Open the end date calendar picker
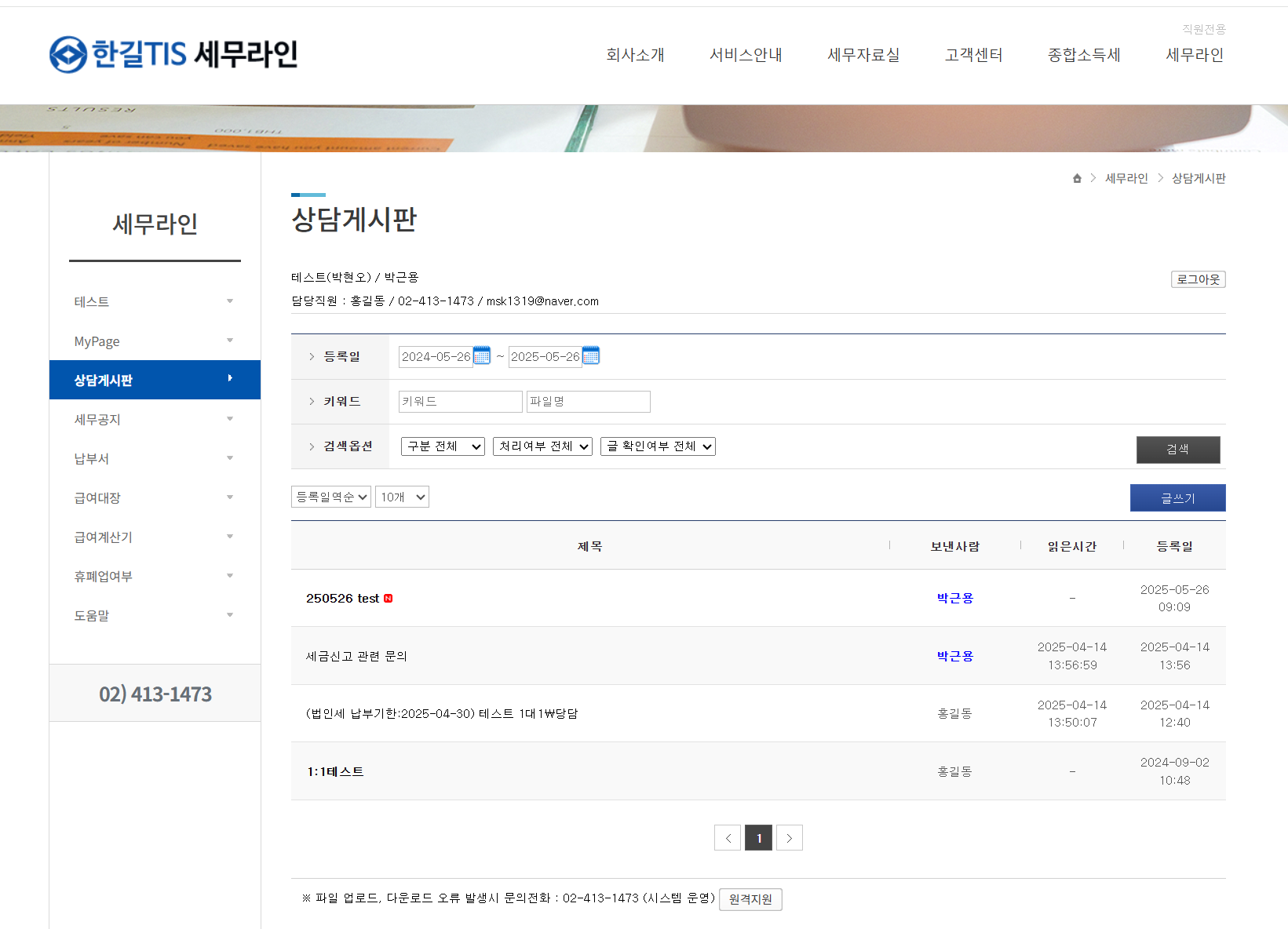This screenshot has width=1288, height=929. [x=591, y=355]
